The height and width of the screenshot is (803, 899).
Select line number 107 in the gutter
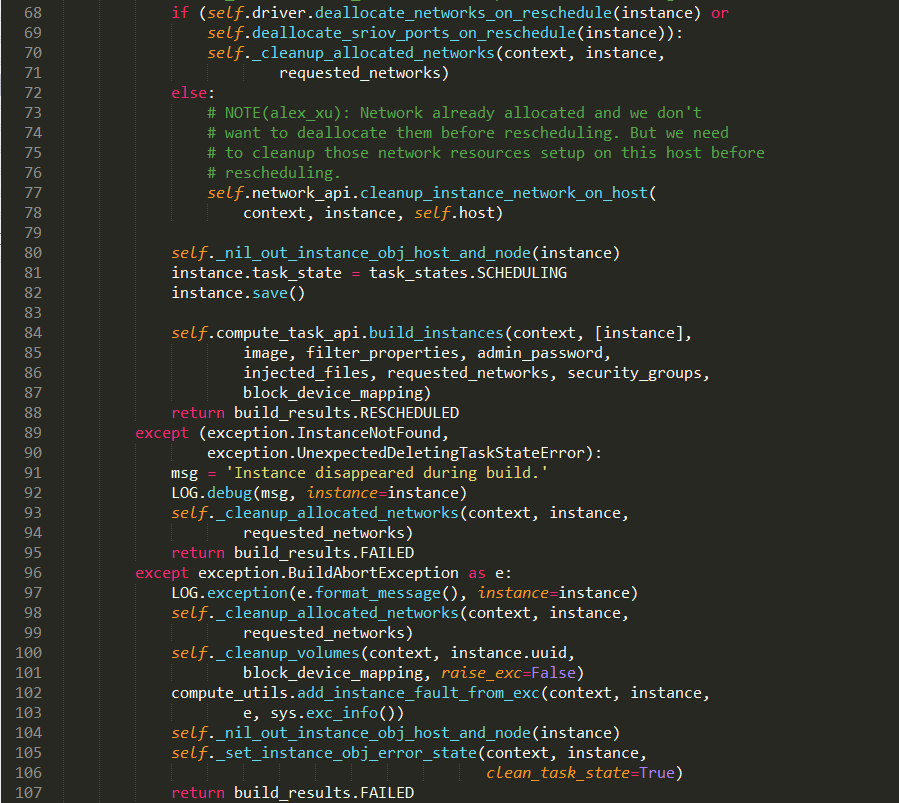point(29,793)
